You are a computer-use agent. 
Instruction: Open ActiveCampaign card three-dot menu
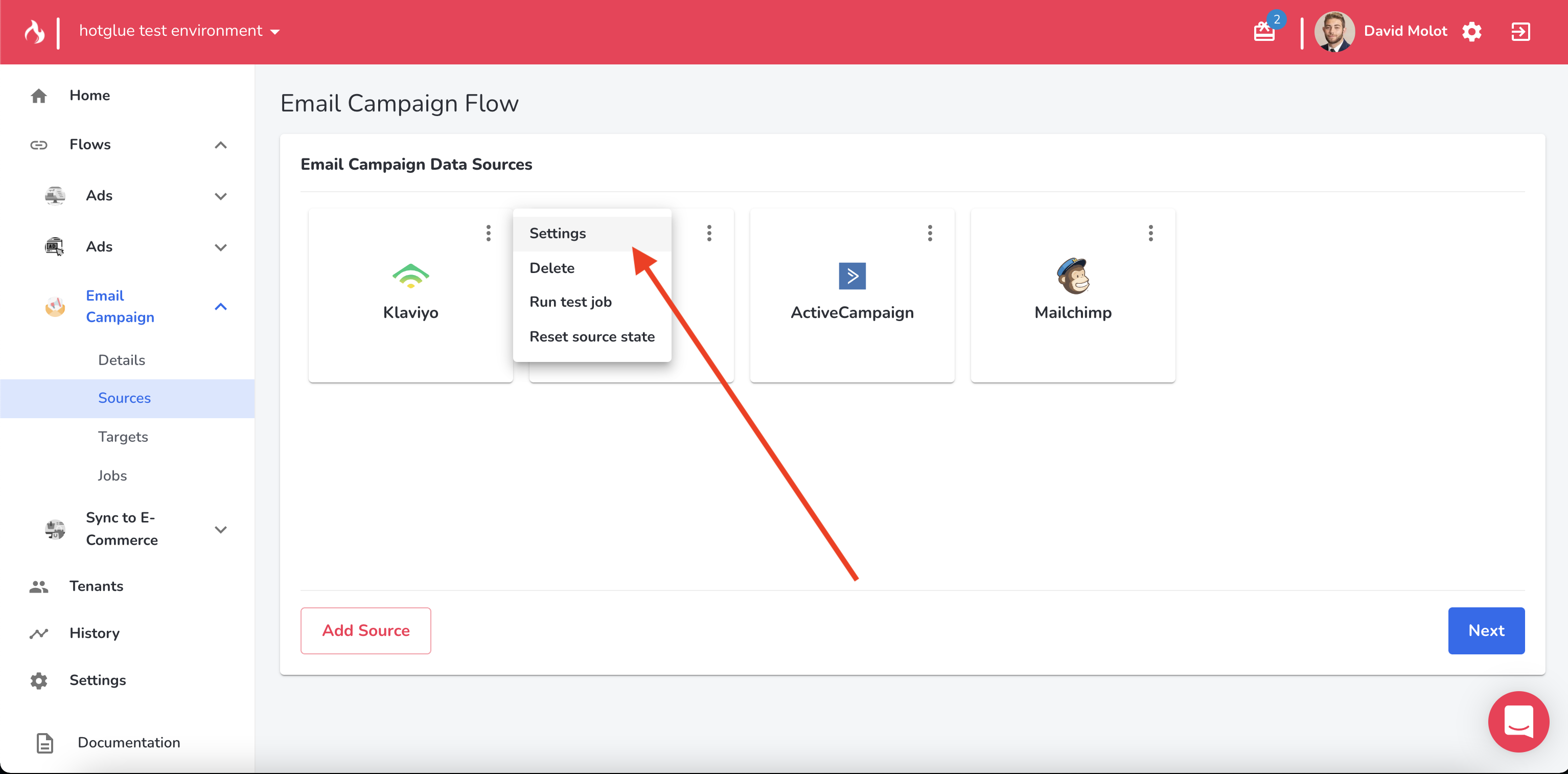tap(930, 233)
